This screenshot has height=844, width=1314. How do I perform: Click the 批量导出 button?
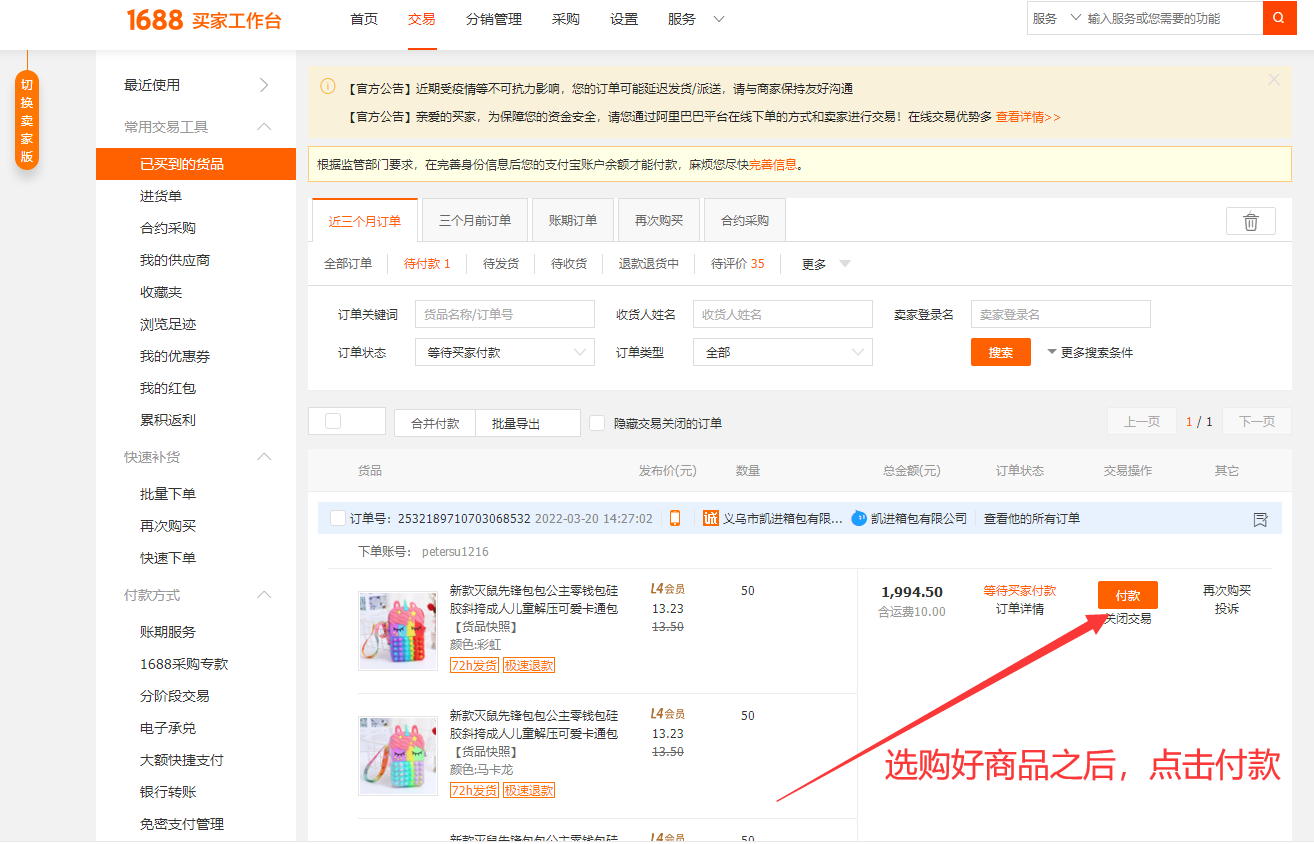[x=527, y=423]
